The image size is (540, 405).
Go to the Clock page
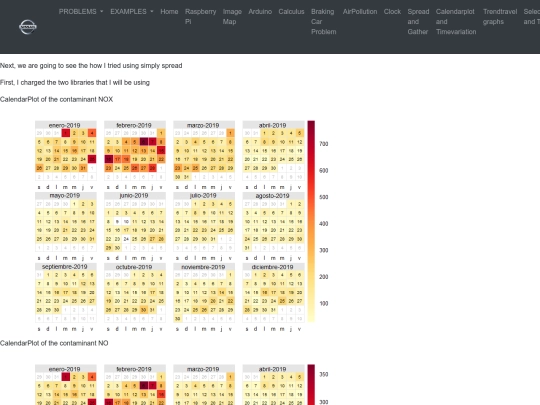tap(392, 12)
